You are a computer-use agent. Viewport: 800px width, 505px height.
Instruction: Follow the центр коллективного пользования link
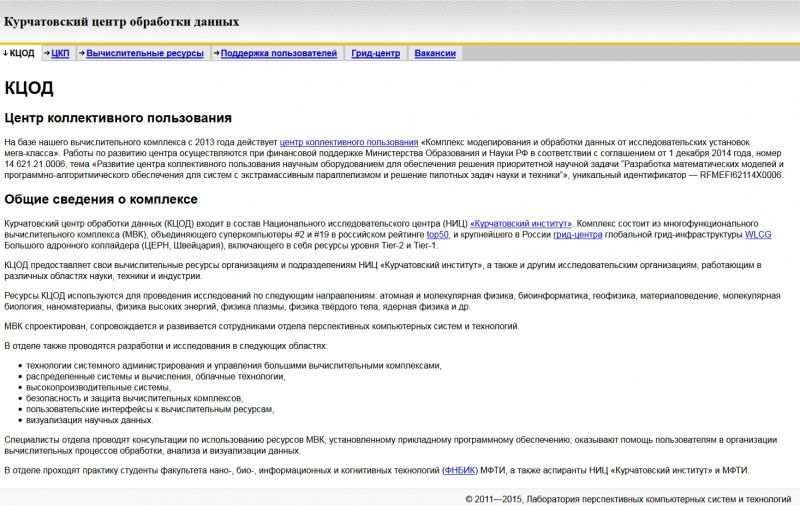[349, 142]
